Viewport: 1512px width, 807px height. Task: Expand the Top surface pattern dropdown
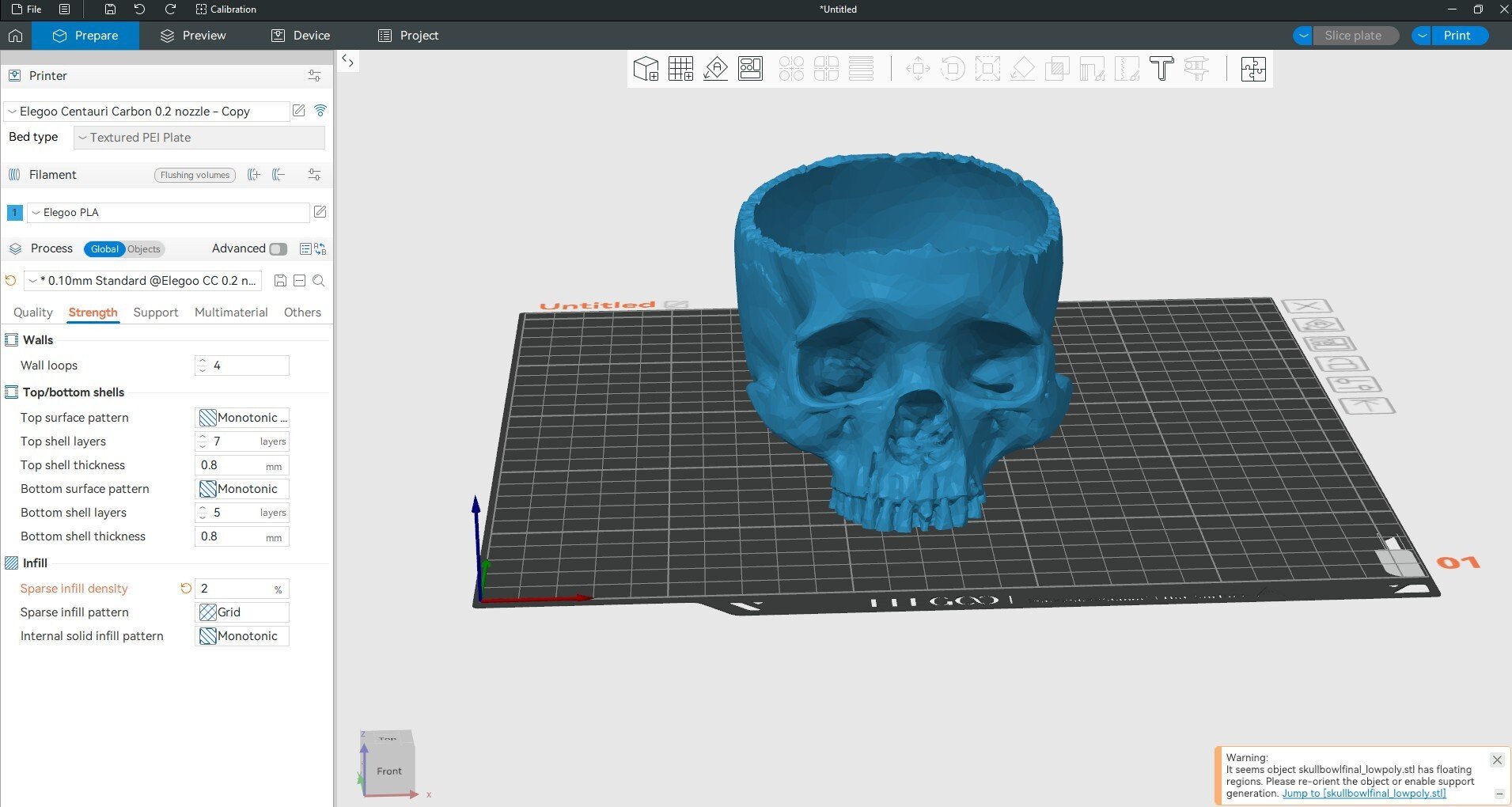pyautogui.click(x=242, y=418)
